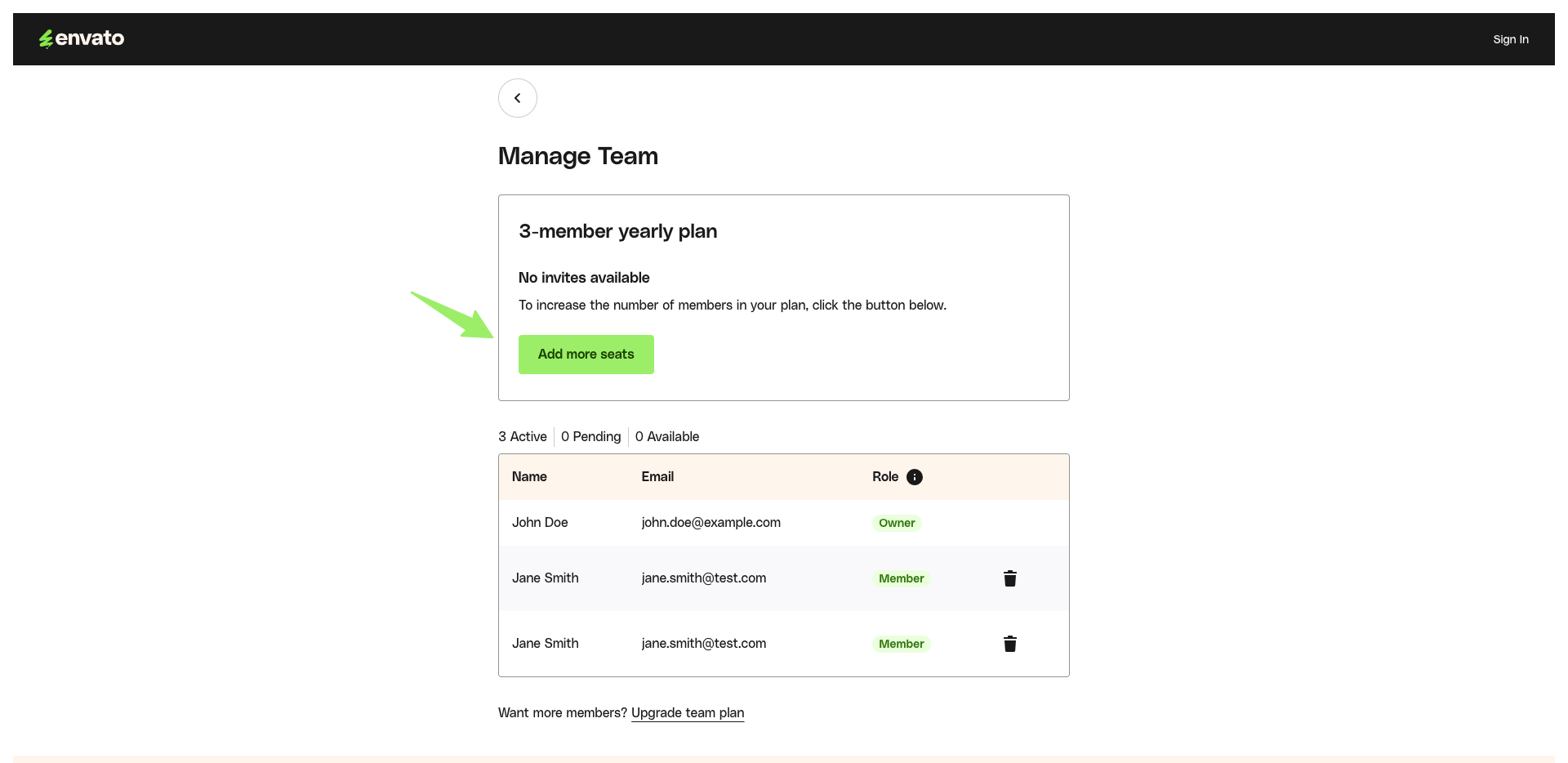Delete the first Jane Smith member row
The width and height of the screenshot is (1568, 763).
coord(1009,578)
